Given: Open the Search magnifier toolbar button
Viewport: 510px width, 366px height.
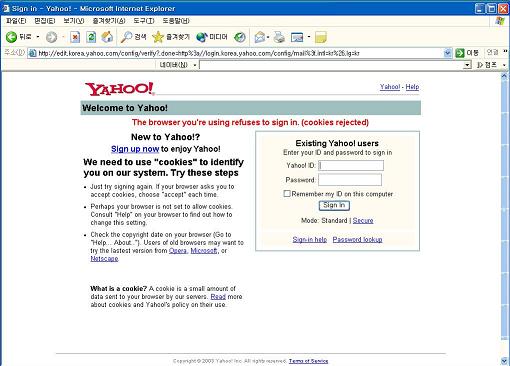Looking at the screenshot, I should (134, 37).
